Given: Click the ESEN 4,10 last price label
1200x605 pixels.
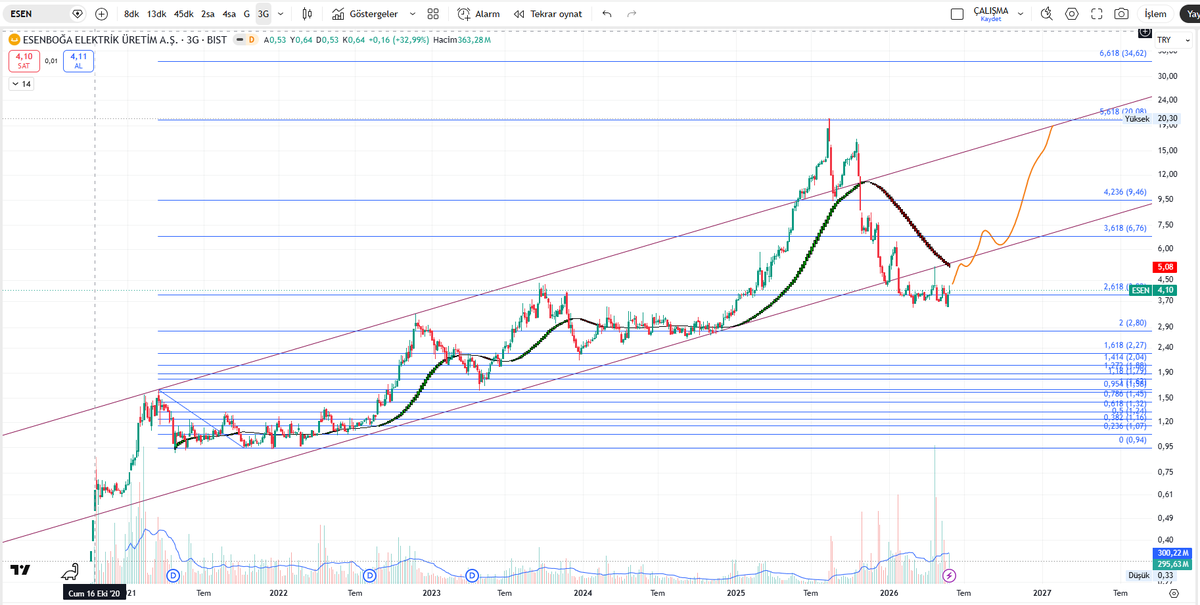Looking at the screenshot, I should [1154, 290].
